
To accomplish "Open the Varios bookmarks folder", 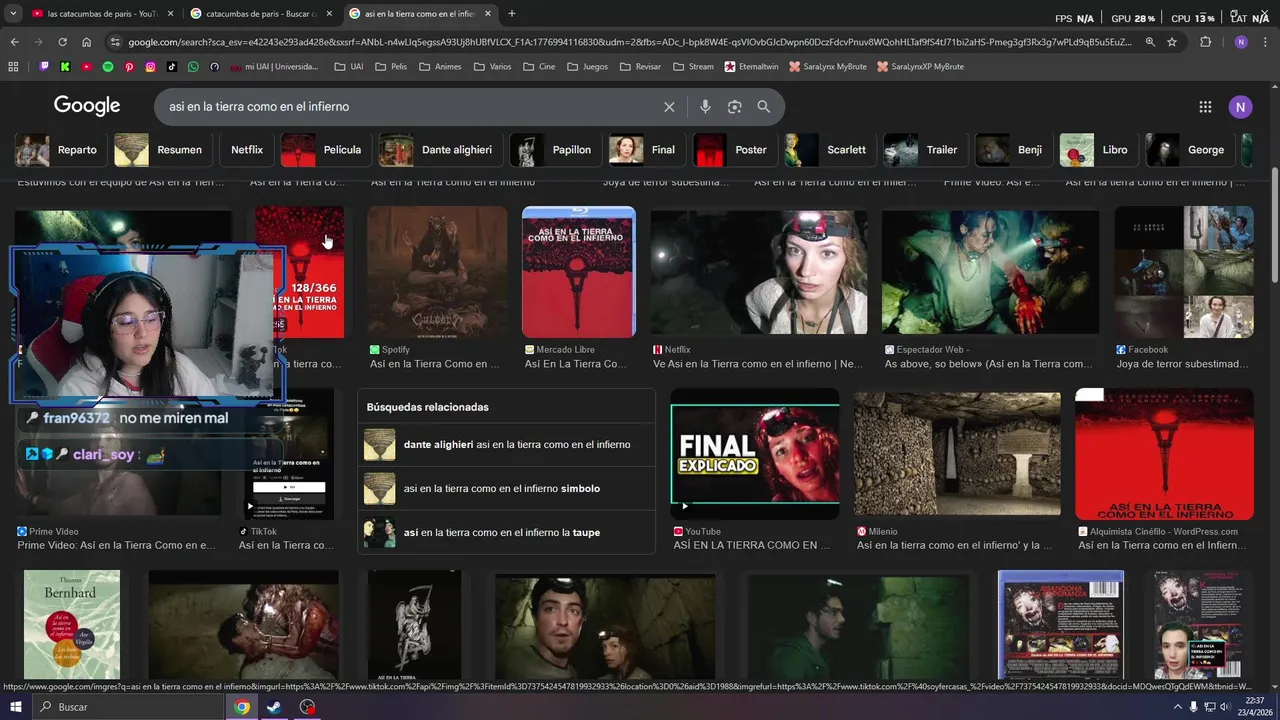I will coord(492,67).
